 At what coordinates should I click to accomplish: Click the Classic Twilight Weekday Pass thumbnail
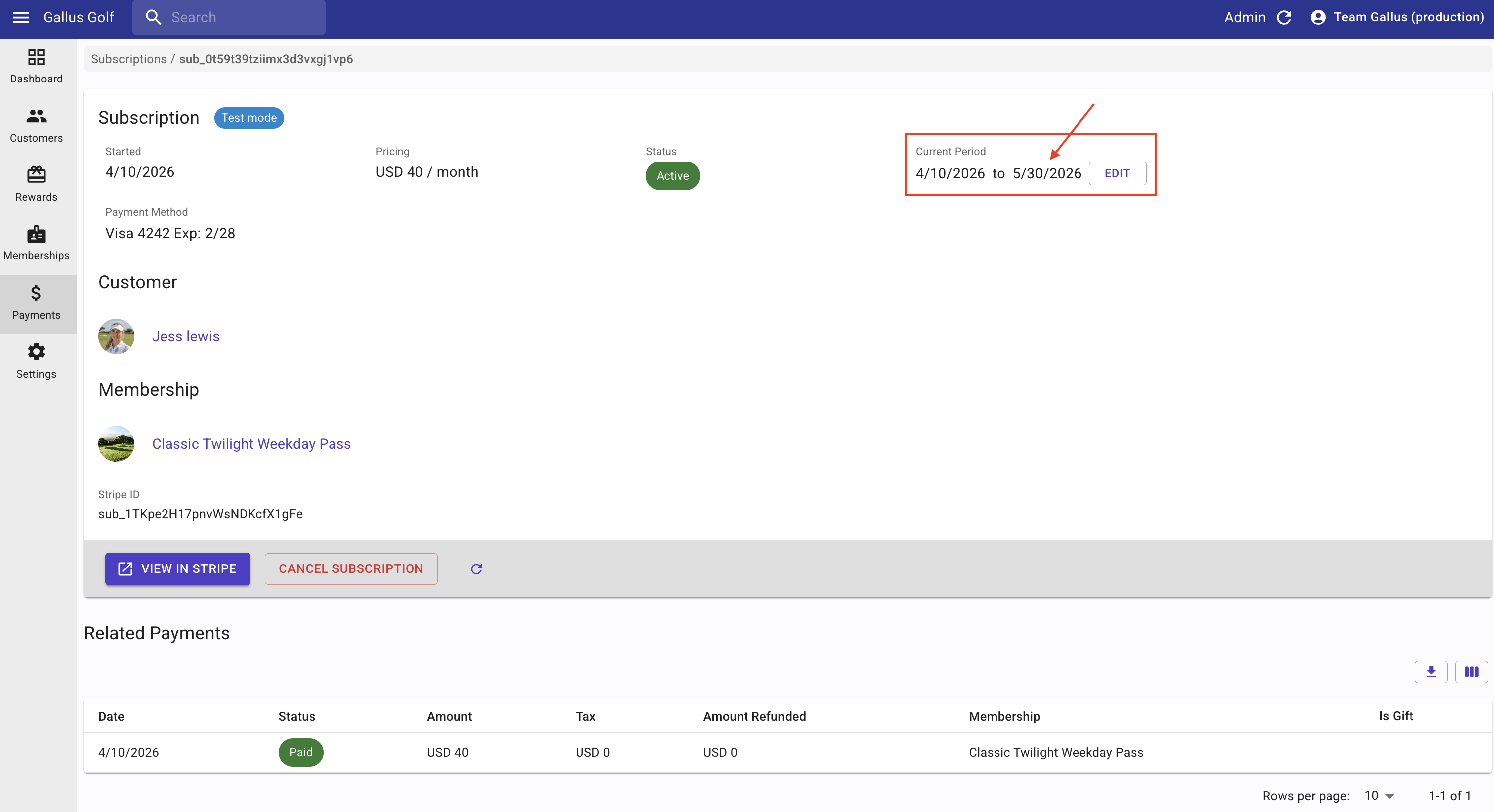point(116,444)
